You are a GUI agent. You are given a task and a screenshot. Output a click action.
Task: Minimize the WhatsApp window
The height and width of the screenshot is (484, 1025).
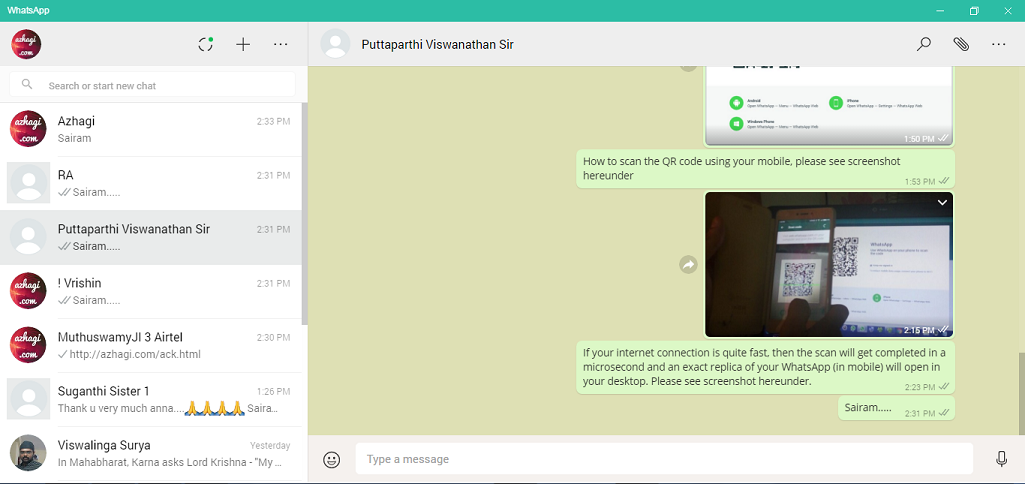940,10
